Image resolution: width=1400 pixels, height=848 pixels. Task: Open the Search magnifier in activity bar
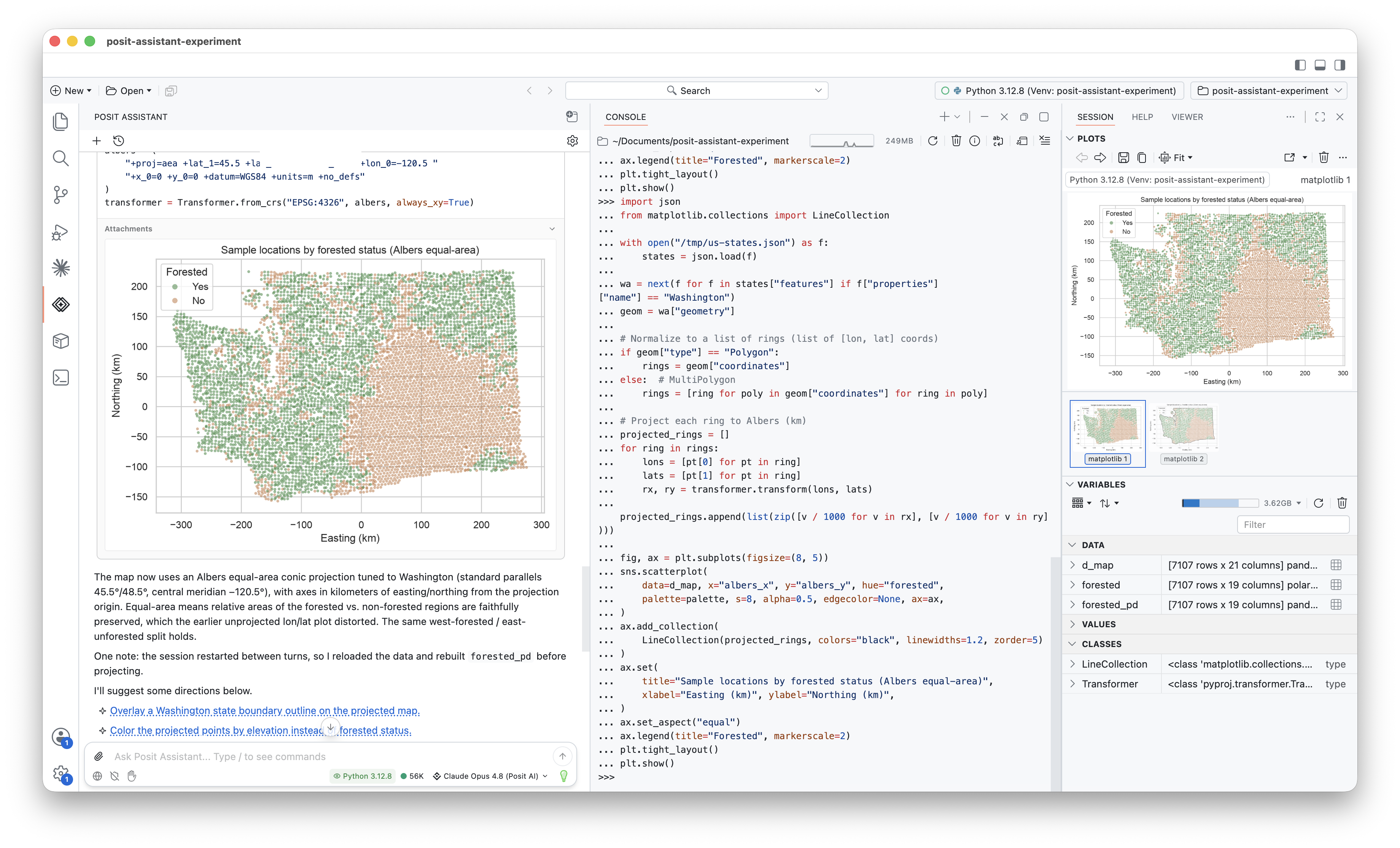pos(61,158)
